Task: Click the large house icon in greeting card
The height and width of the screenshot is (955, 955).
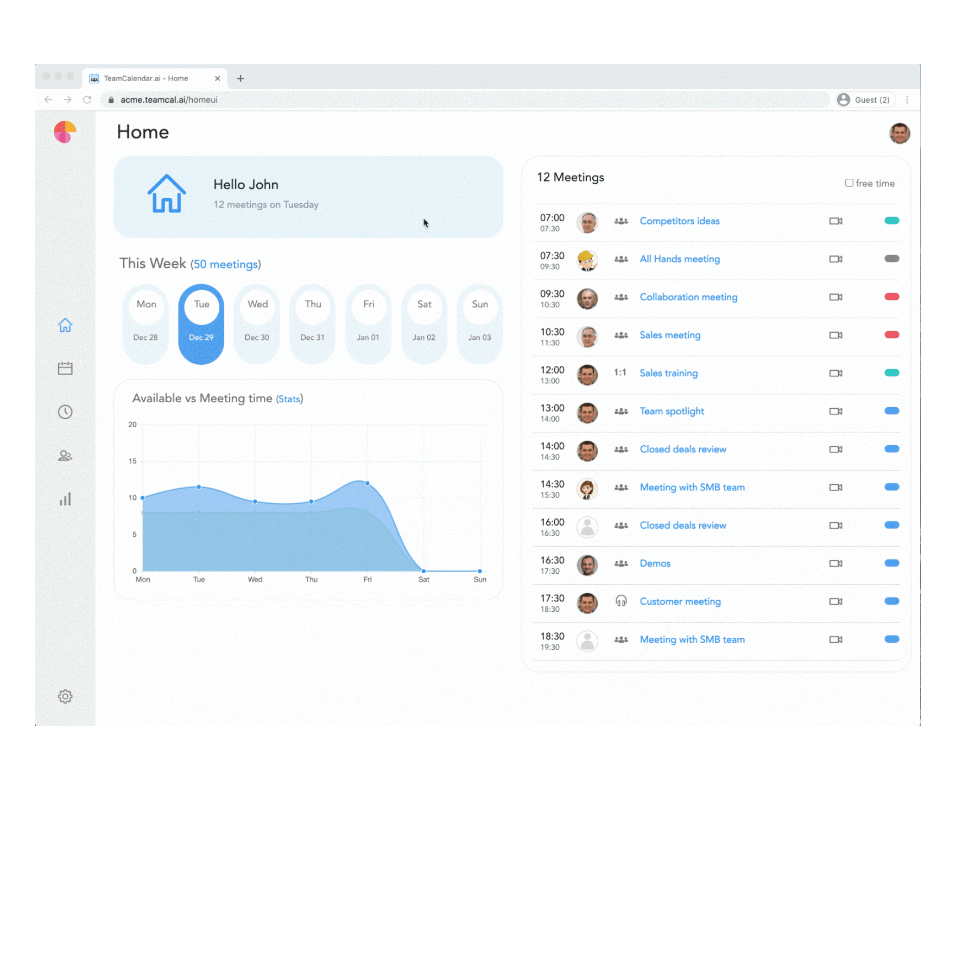Action: (166, 194)
